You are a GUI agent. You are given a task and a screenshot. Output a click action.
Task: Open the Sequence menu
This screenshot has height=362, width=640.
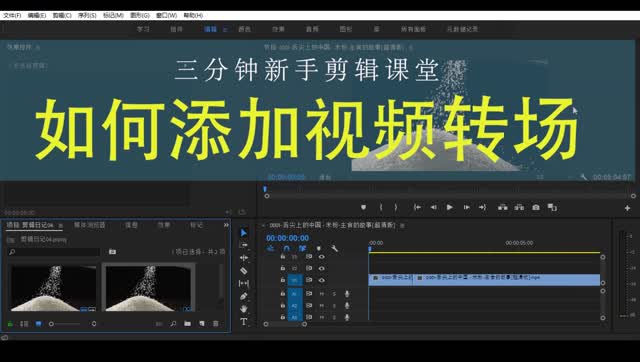(x=87, y=15)
